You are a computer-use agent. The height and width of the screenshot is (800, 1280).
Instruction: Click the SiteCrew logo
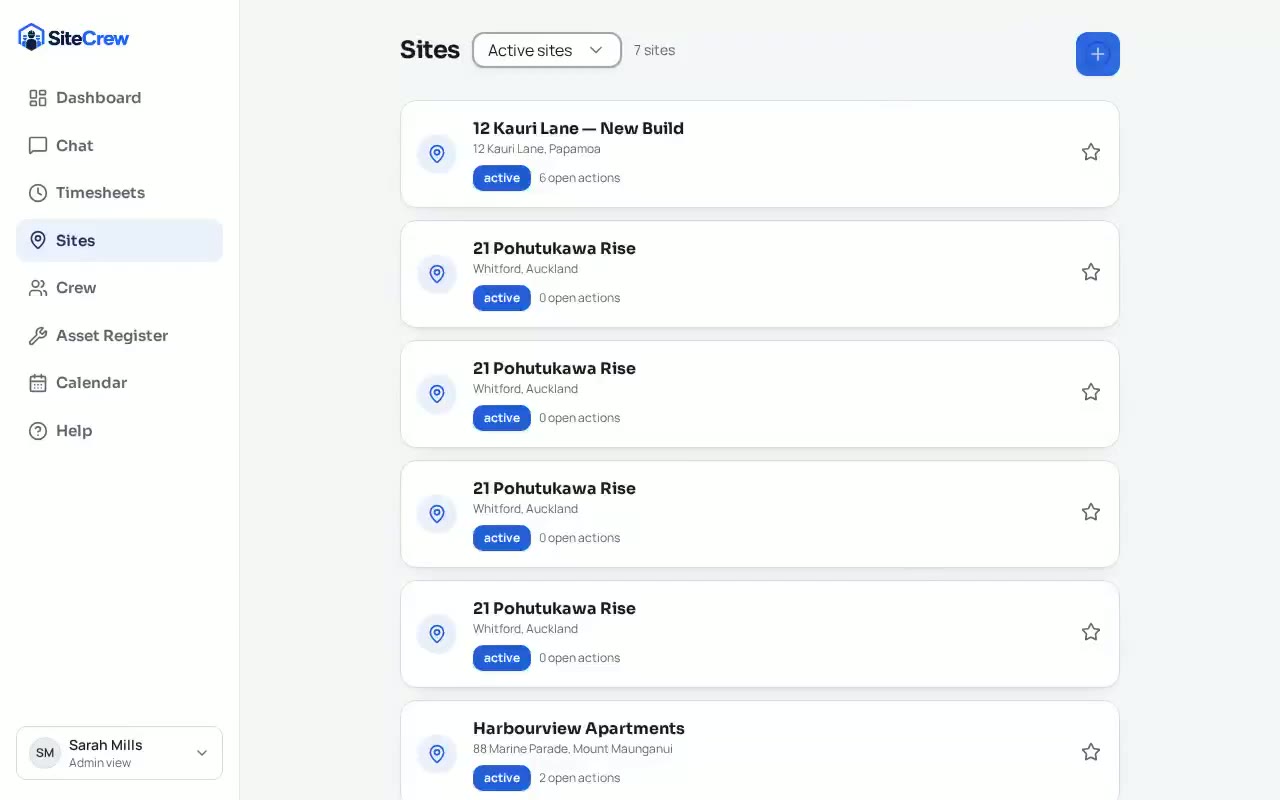(74, 38)
